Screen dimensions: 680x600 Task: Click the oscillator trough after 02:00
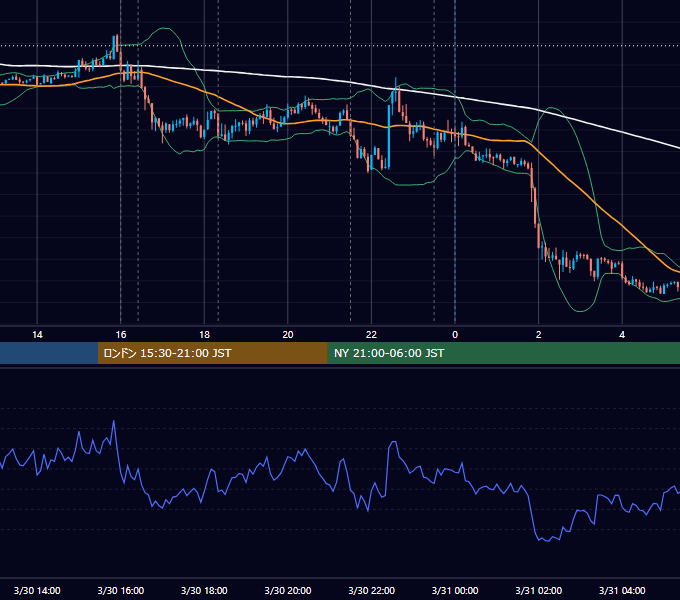547,541
